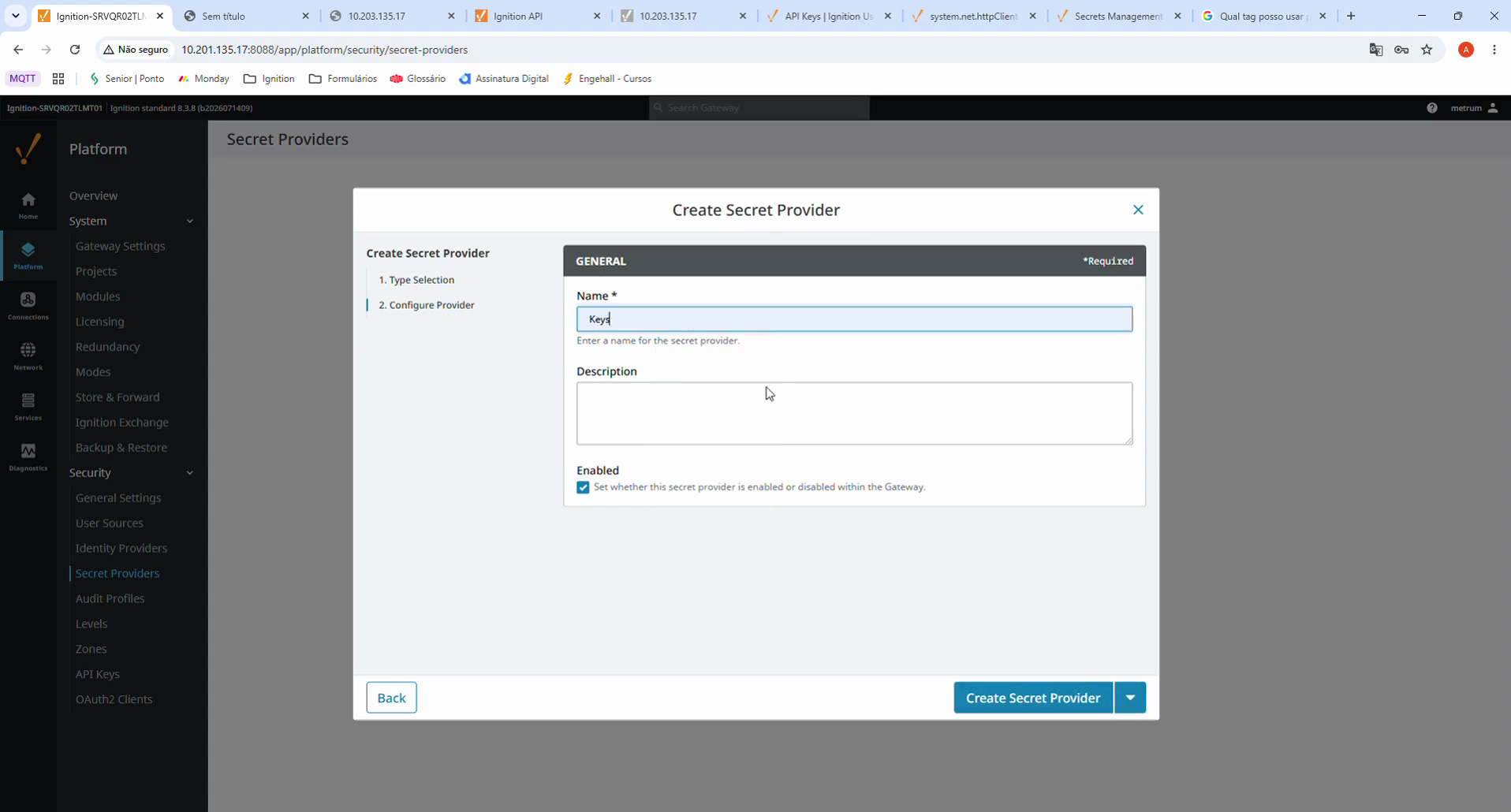Open OAuth2 Clients in the sidebar
The image size is (1511, 812).
coord(114,700)
